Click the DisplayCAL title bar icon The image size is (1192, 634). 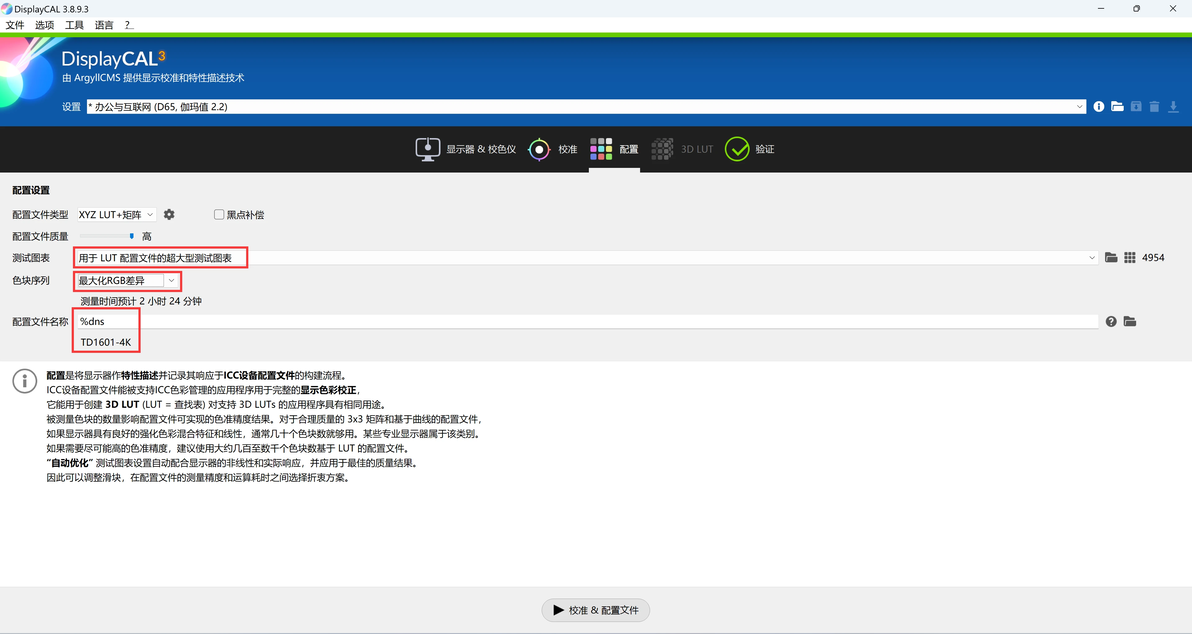[7, 8]
